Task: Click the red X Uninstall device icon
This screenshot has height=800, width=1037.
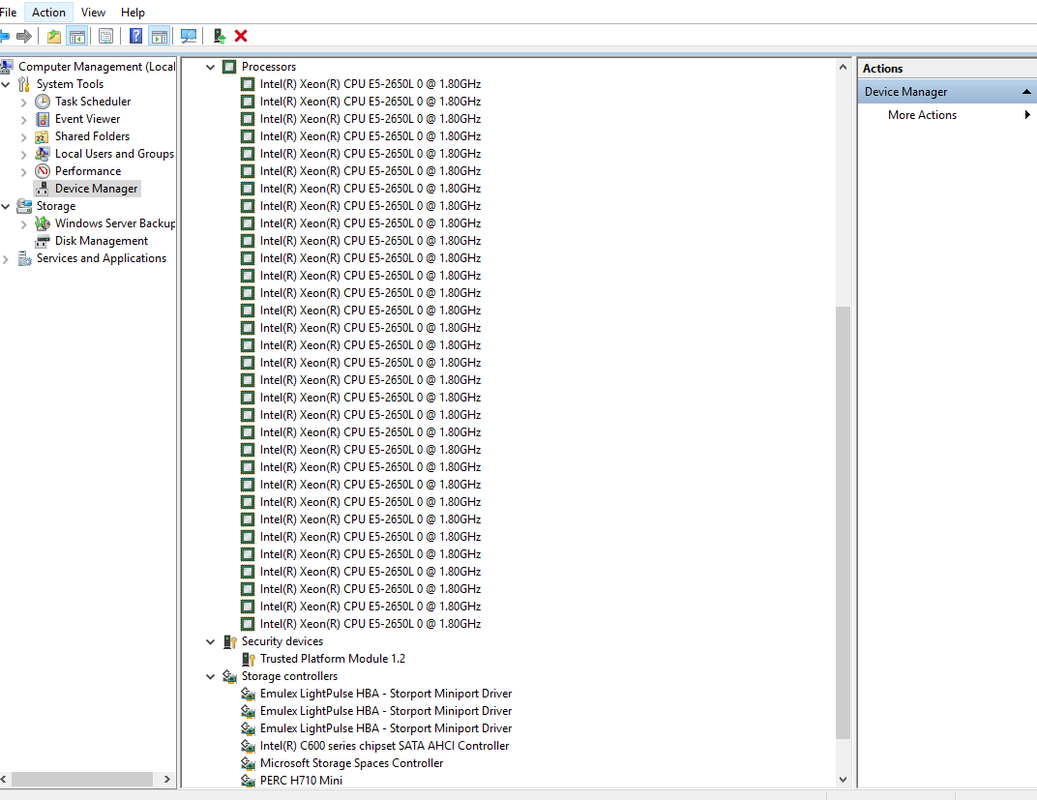Action: [241, 36]
